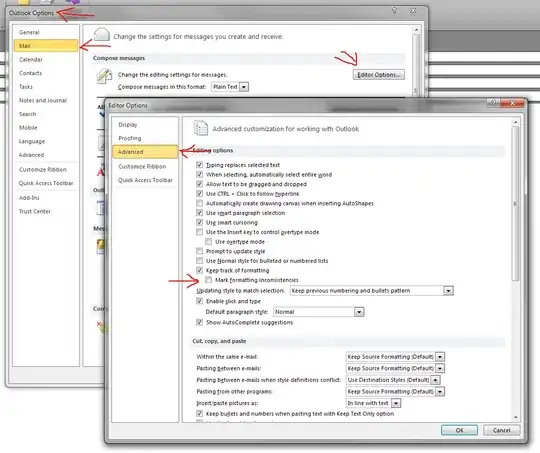Toggle Use CTRL + Click to follow hyperlink
Screen dimensions: 540x453
tap(199, 194)
